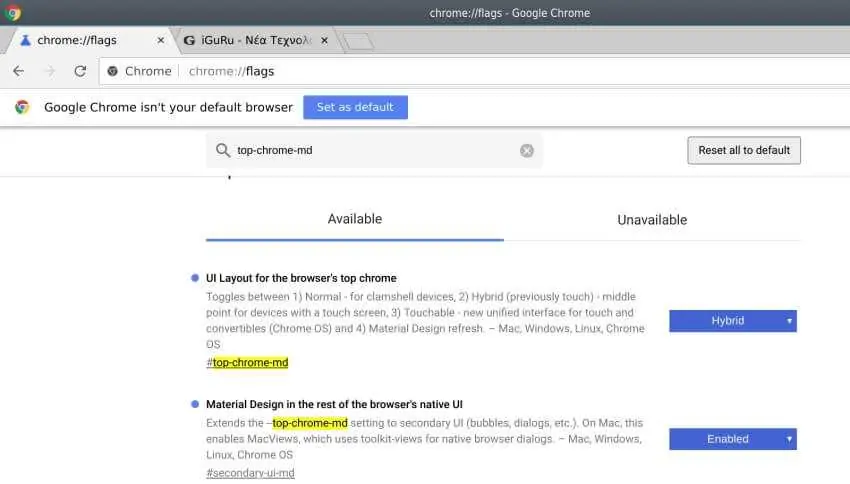Open the #secondary-ui-md anchor link
850x484 pixels.
(250, 473)
